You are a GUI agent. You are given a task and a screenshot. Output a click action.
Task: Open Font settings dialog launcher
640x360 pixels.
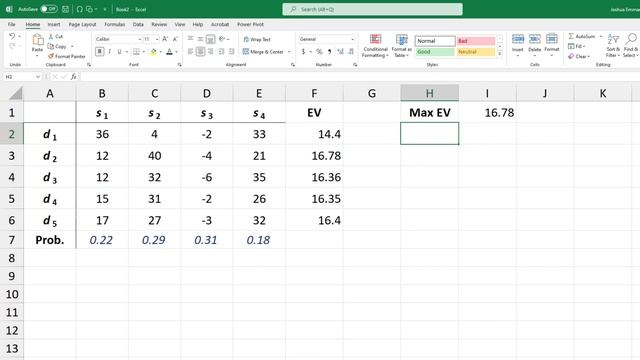pyautogui.click(x=180, y=64)
